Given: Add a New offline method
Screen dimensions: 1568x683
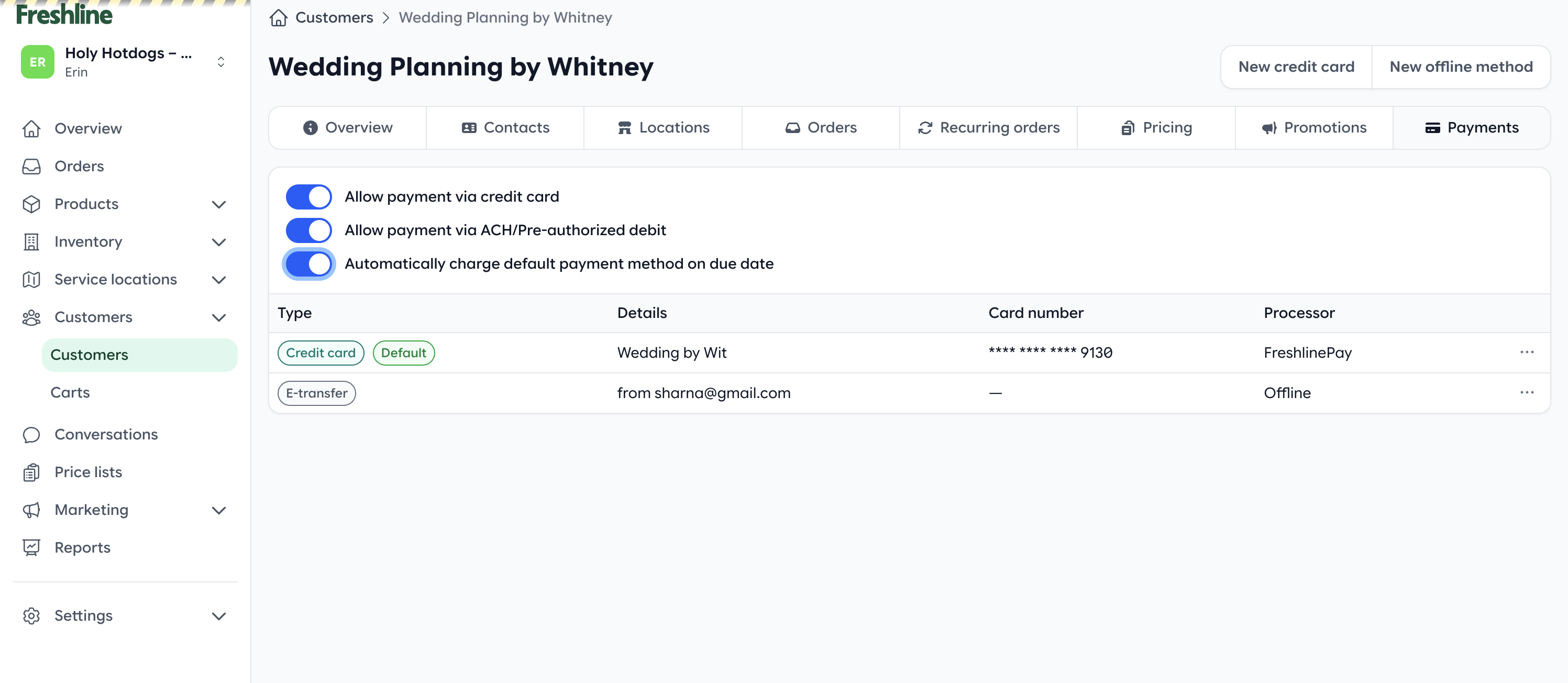Looking at the screenshot, I should click(1461, 67).
